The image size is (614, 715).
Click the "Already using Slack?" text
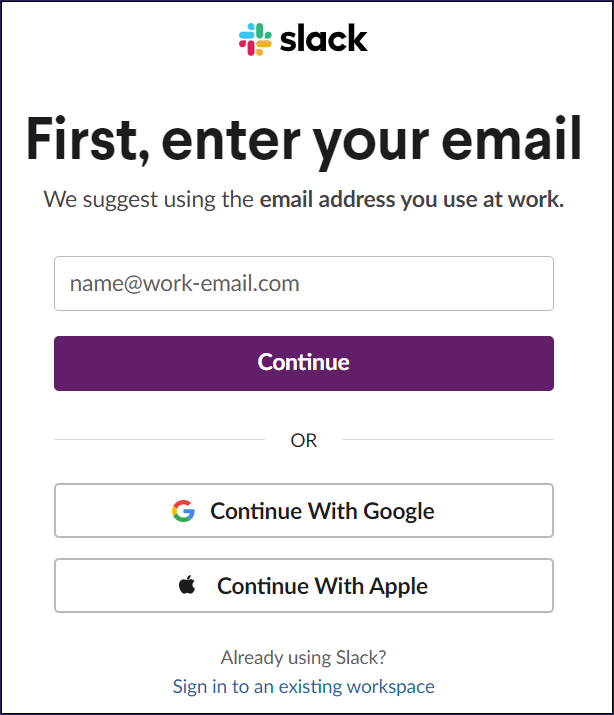303,658
